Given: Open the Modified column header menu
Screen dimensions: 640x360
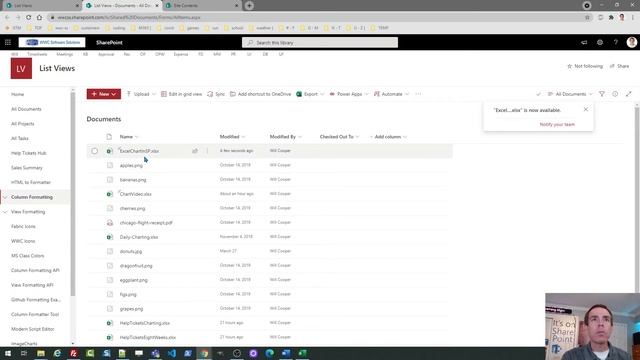Looking at the screenshot, I should tap(232, 137).
